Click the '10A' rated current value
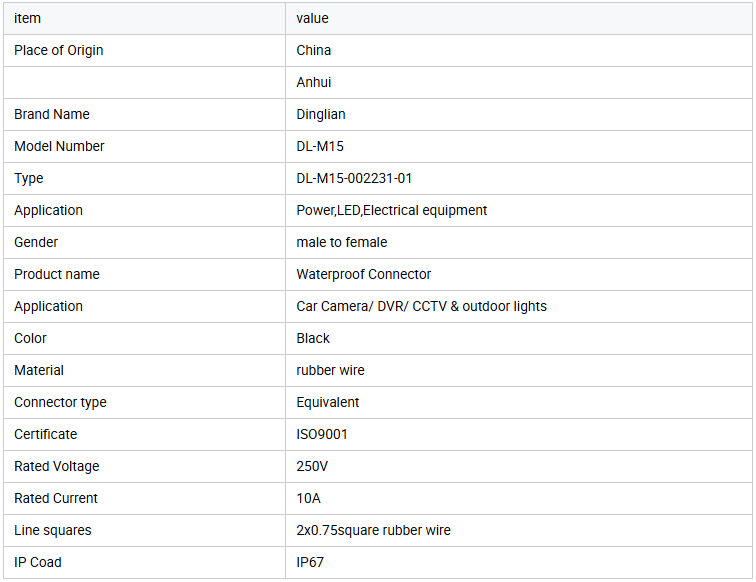Image resolution: width=756 pixels, height=582 pixels. 309,498
